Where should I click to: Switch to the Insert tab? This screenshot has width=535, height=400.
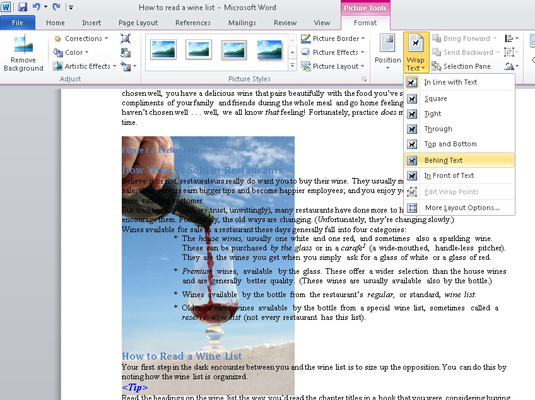coord(91,23)
